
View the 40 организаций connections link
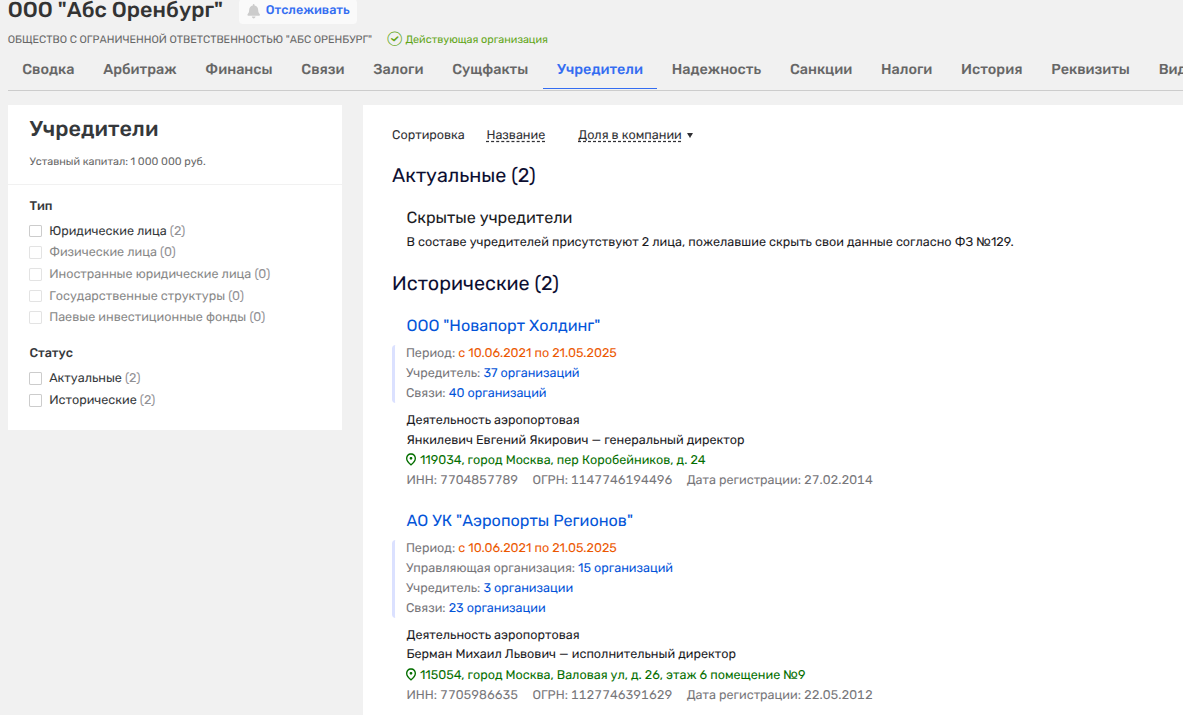coord(497,393)
